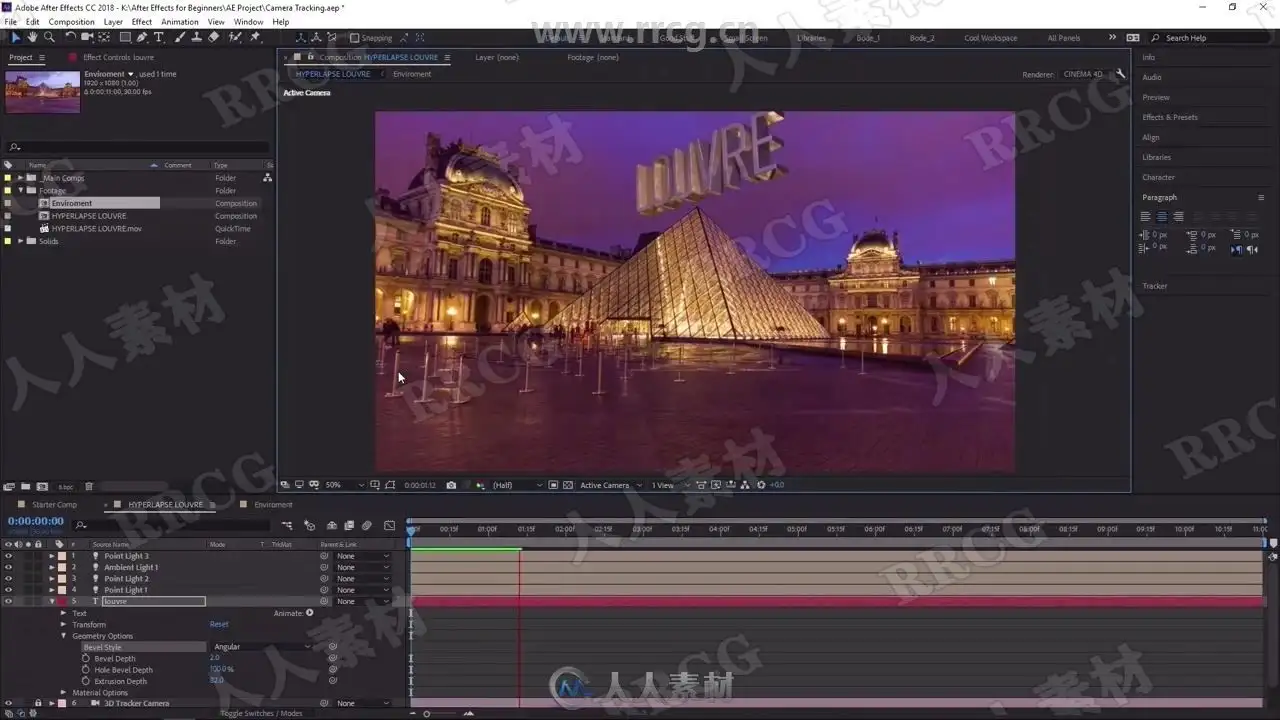Click the Draft 3D timeline icon
Image resolution: width=1280 pixels, height=720 pixels.
pyautogui.click(x=310, y=525)
